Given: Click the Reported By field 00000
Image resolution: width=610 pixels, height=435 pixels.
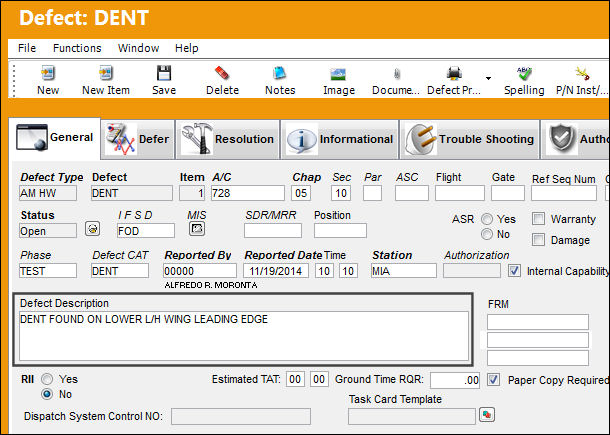Looking at the screenshot, I should pyautogui.click(x=200, y=271).
